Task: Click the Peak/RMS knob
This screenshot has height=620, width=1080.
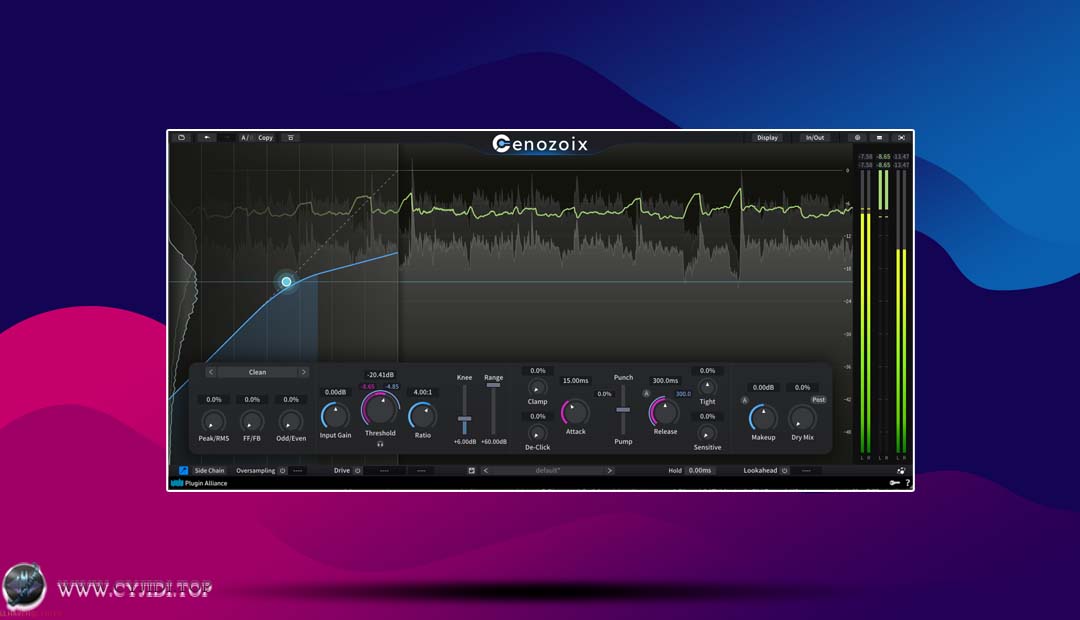Action: point(214,420)
